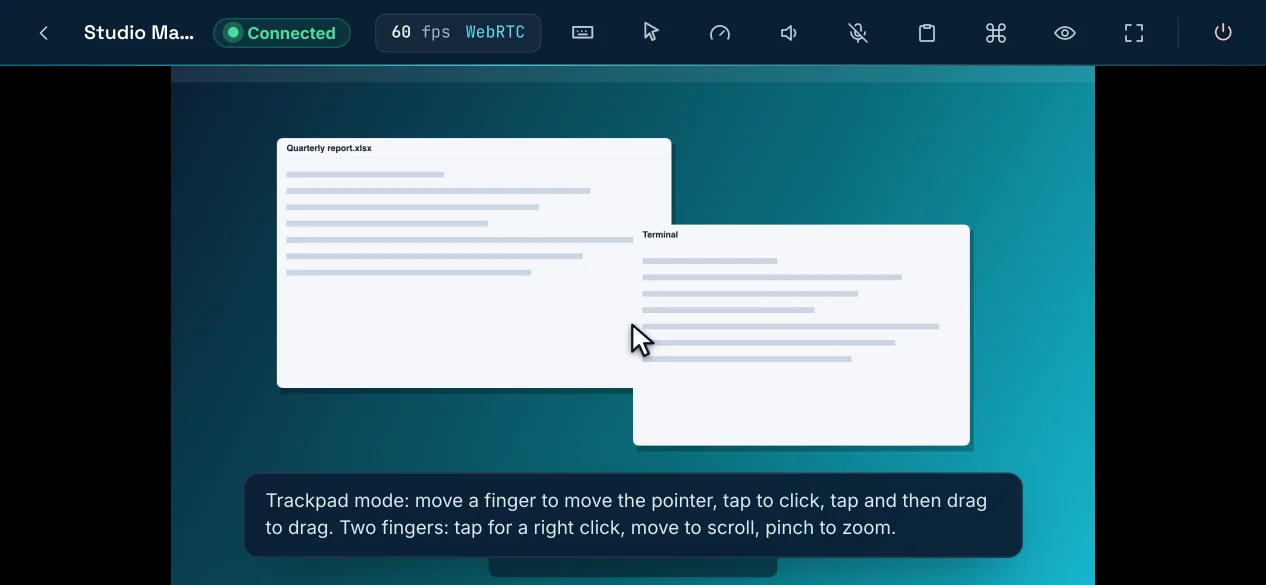Screen dimensions: 1266x585
Task: Click the Trackpad mode hint message
Action: pos(633,515)
